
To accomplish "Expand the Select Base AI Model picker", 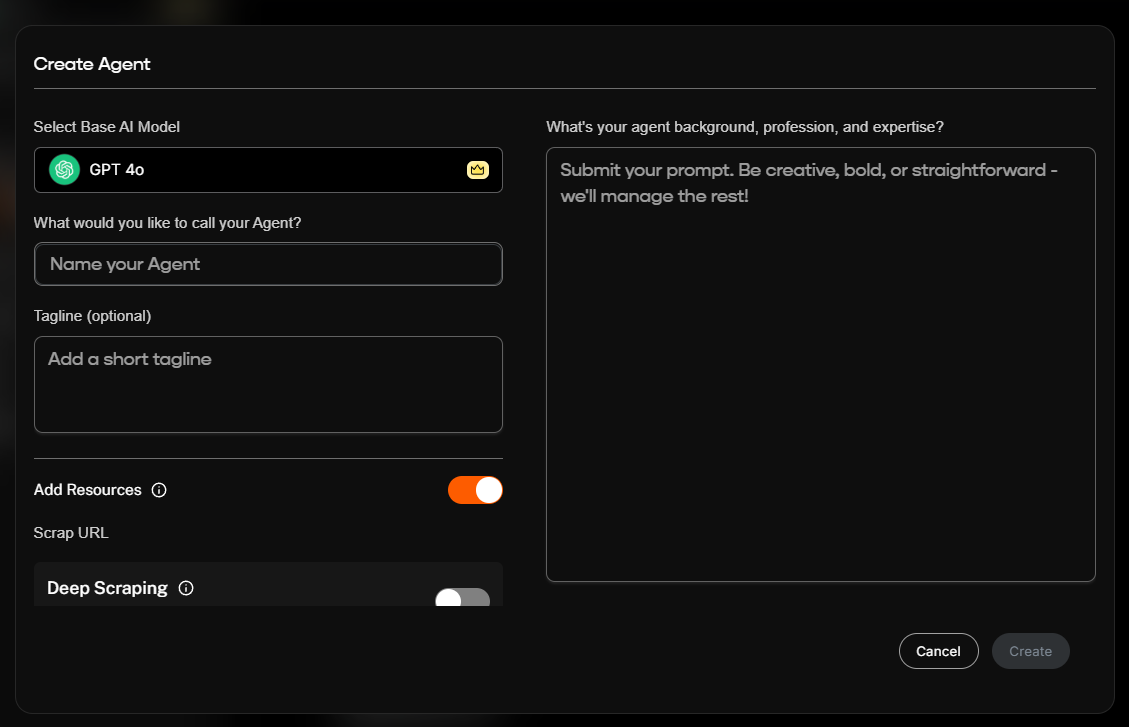I will [x=268, y=170].
